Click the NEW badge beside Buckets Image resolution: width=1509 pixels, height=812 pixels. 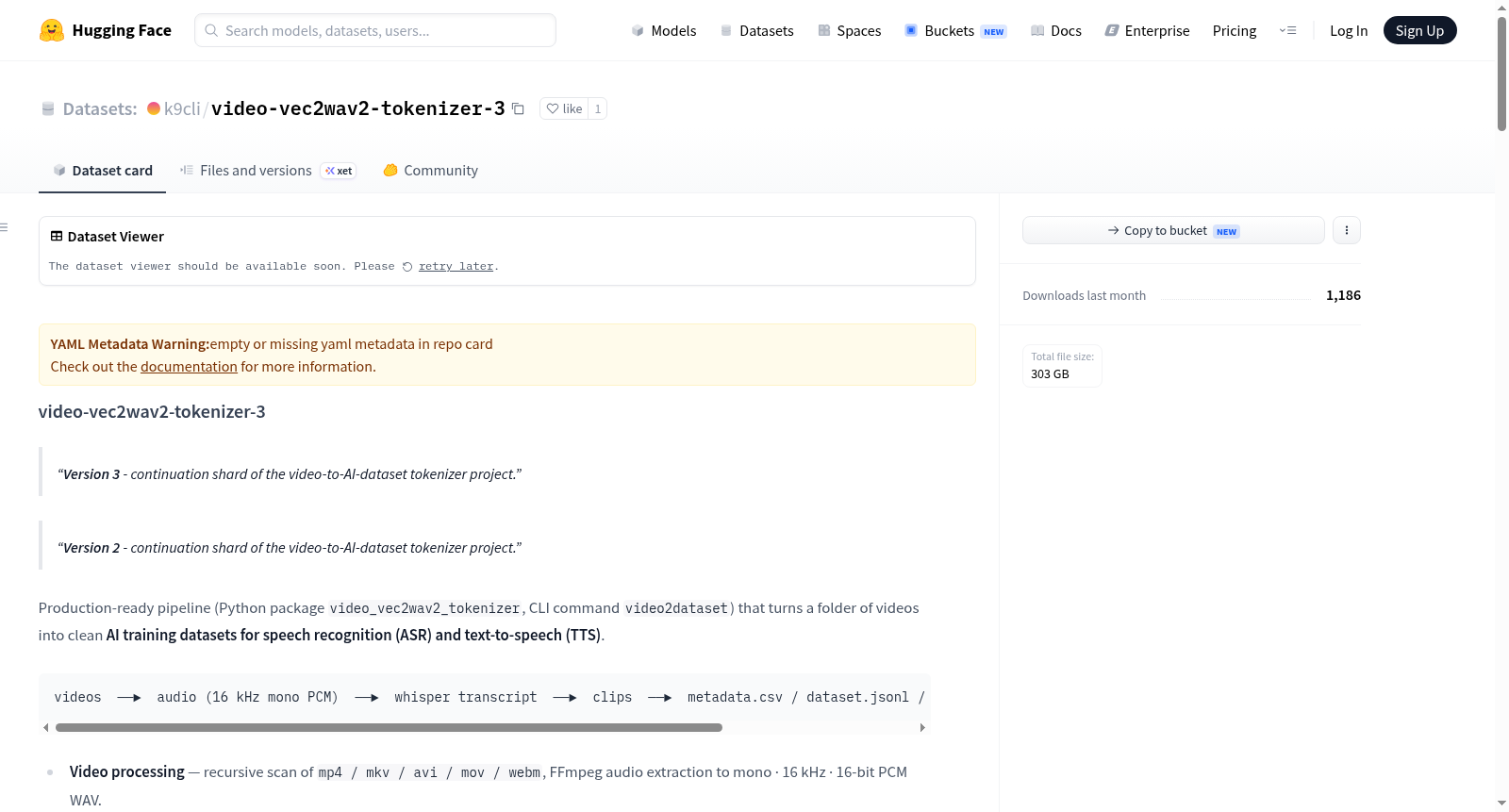tap(994, 31)
